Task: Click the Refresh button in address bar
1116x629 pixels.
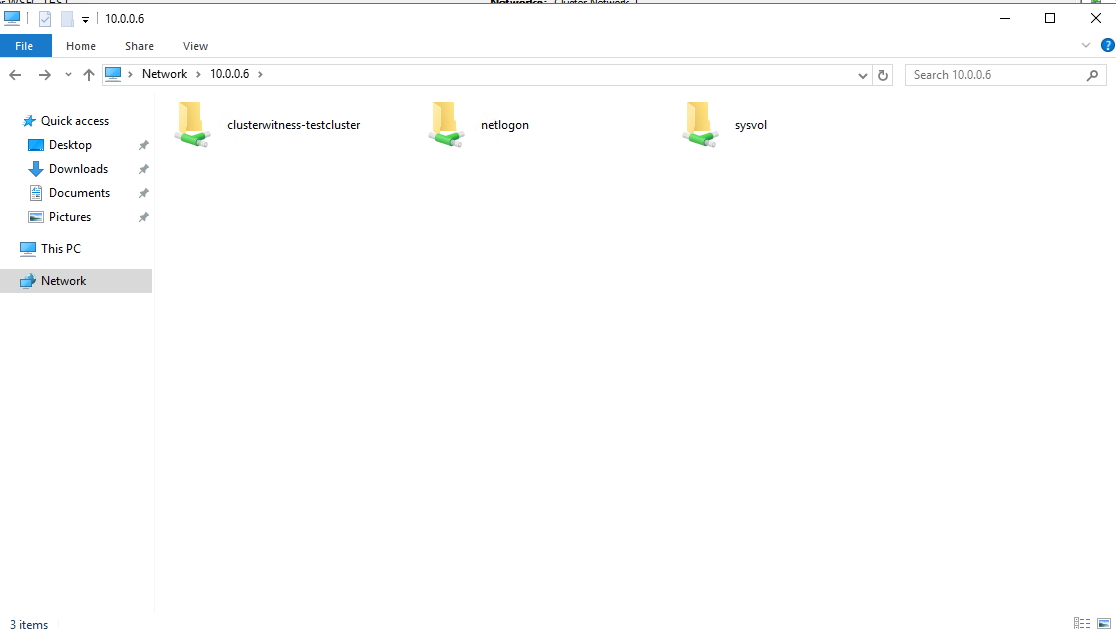Action: [883, 75]
